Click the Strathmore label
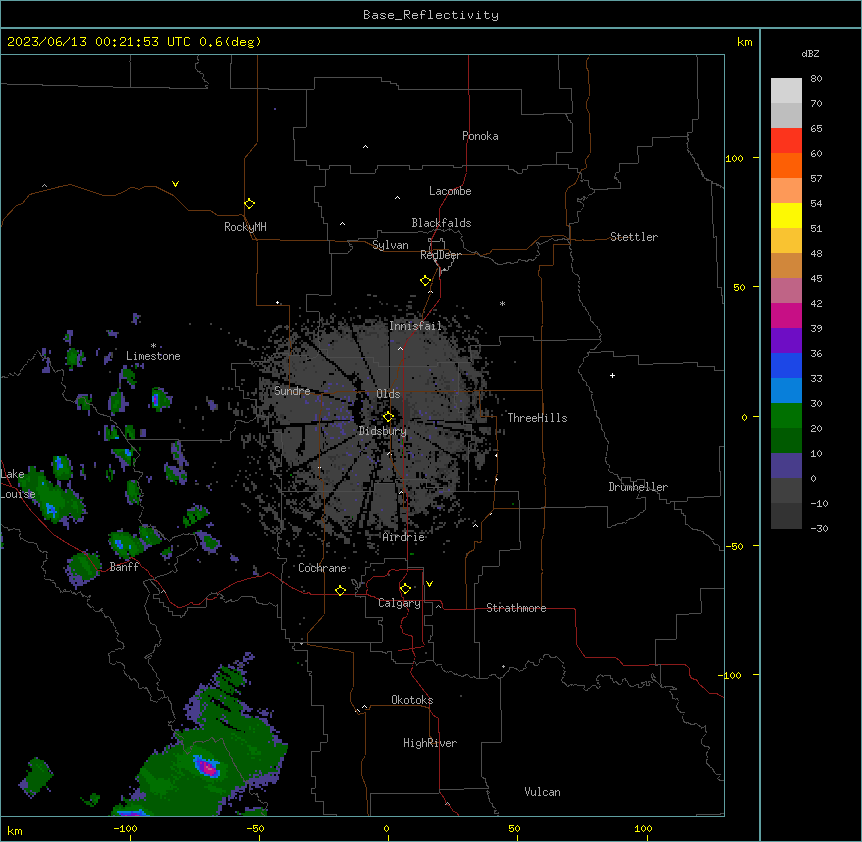 (x=516, y=608)
